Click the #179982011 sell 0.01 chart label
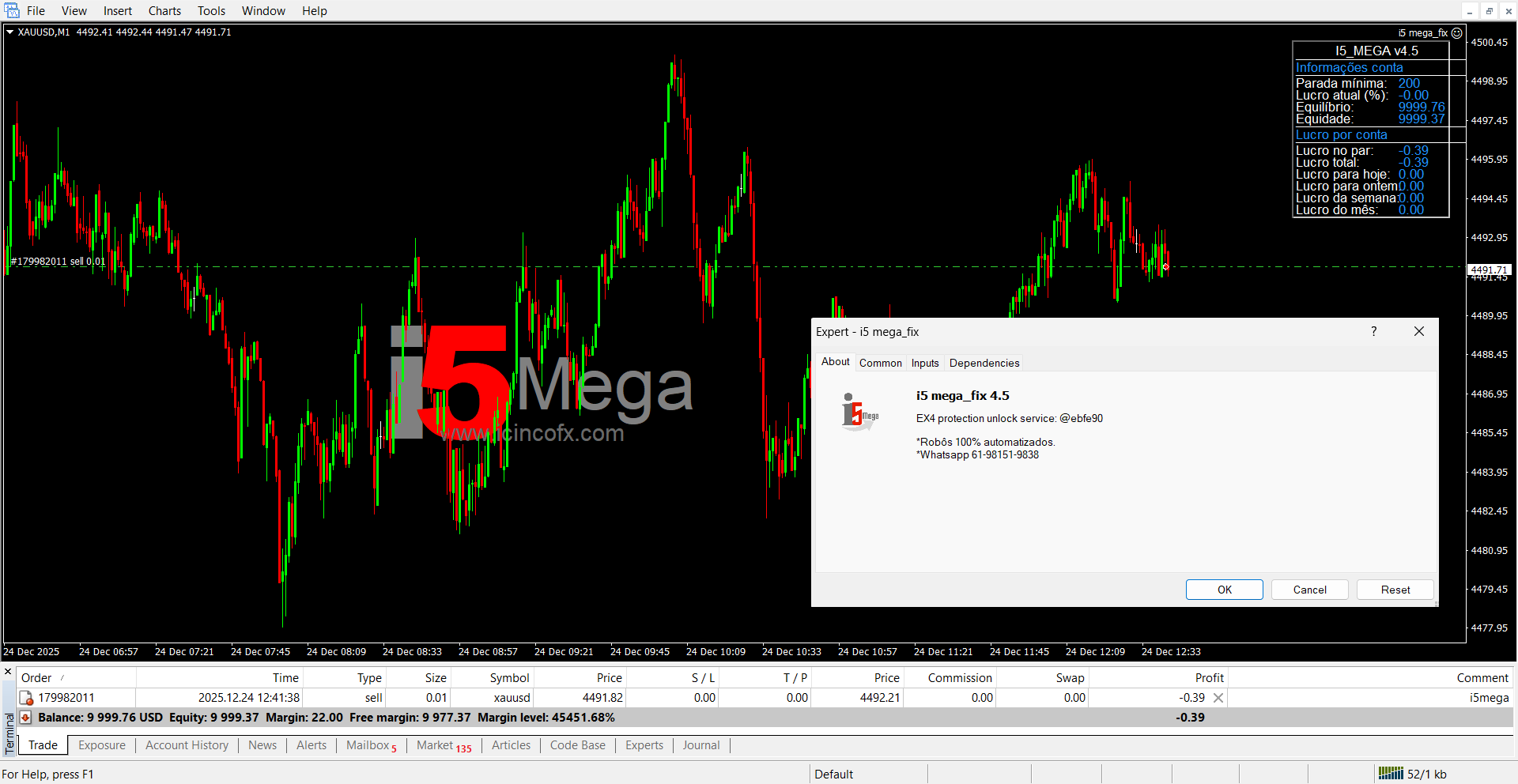Viewport: 1518px width, 784px height. click(58, 262)
